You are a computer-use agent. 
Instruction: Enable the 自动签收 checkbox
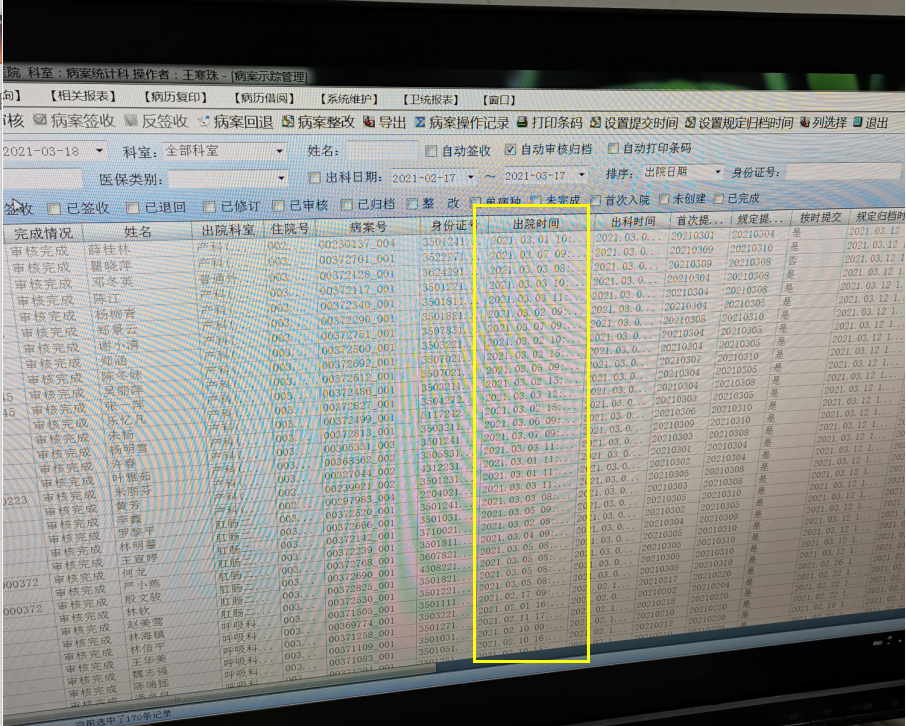click(430, 151)
